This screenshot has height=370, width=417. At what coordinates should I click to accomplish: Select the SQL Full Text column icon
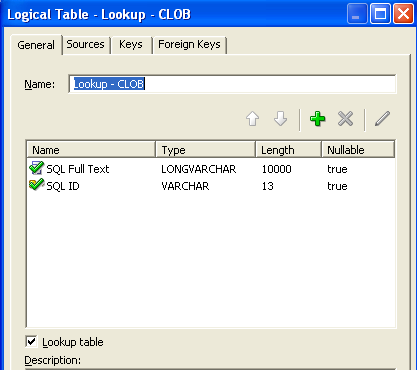pyautogui.click(x=36, y=168)
